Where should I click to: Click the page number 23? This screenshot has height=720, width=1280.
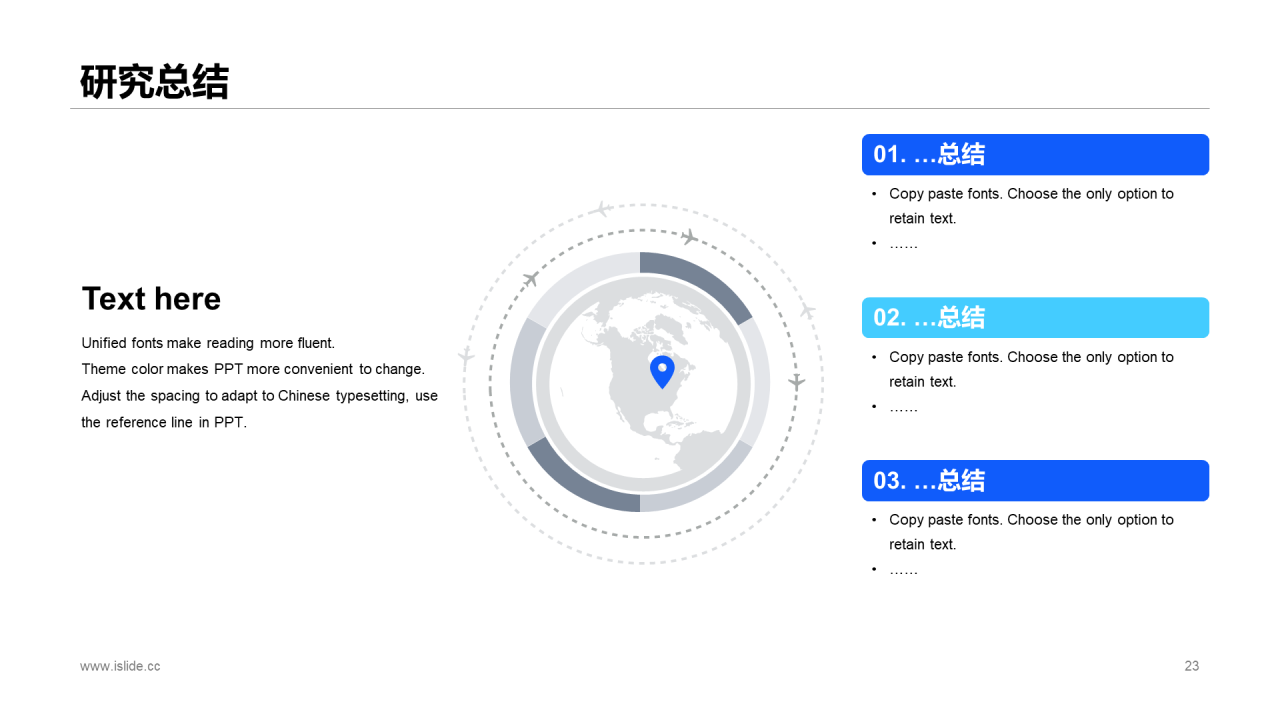click(x=1191, y=666)
